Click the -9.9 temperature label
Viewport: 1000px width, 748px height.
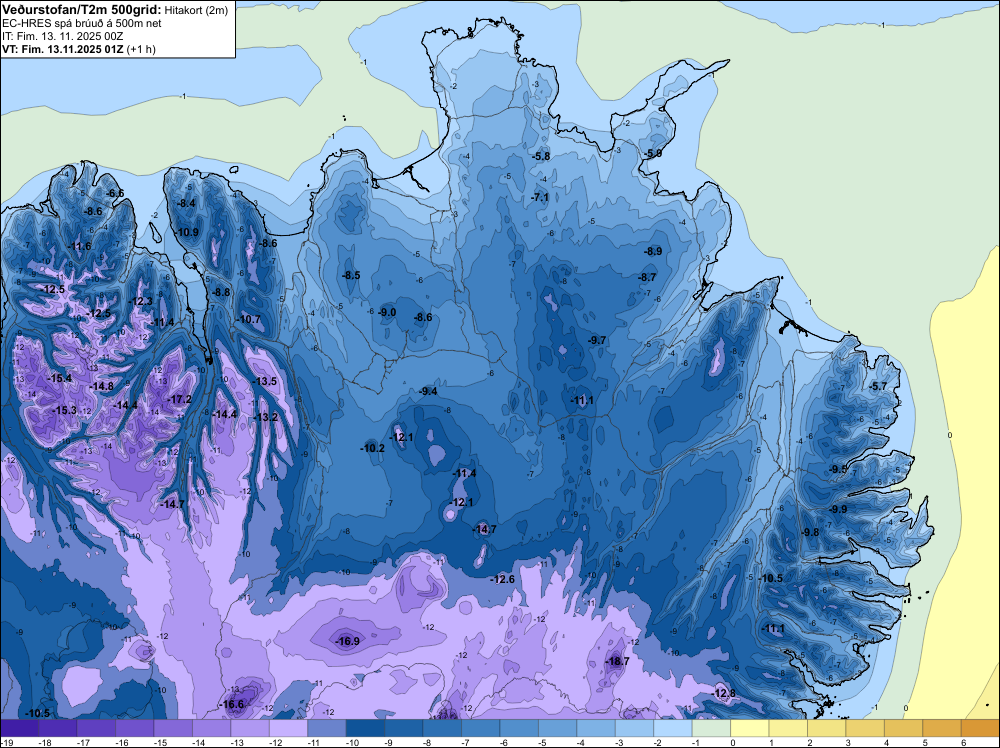pyautogui.click(x=837, y=509)
